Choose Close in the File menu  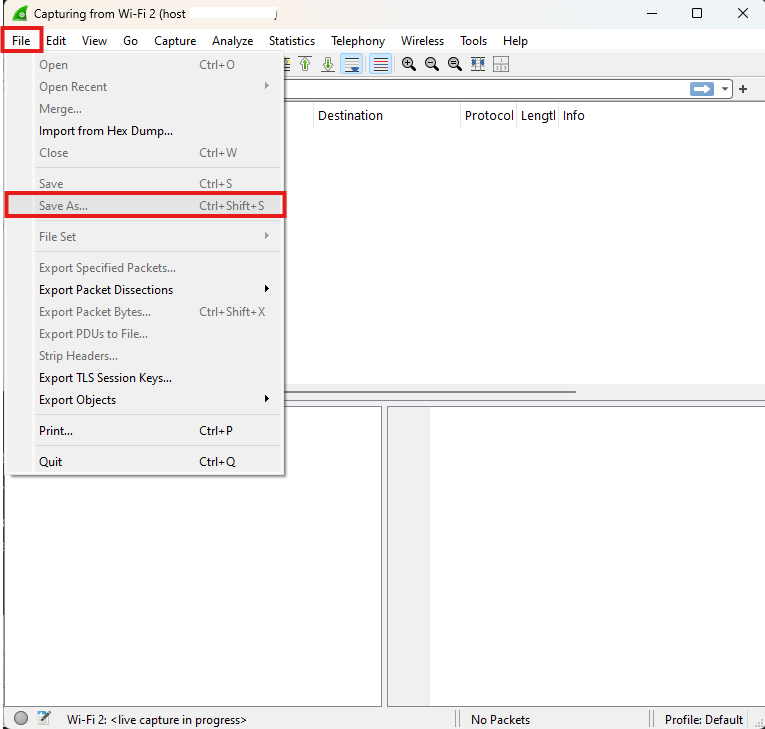point(144,153)
